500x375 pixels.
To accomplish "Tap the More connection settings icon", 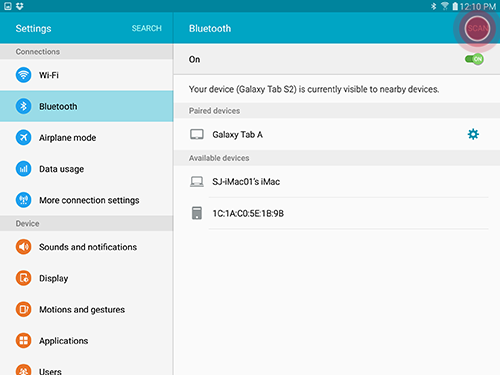I will point(23,200).
